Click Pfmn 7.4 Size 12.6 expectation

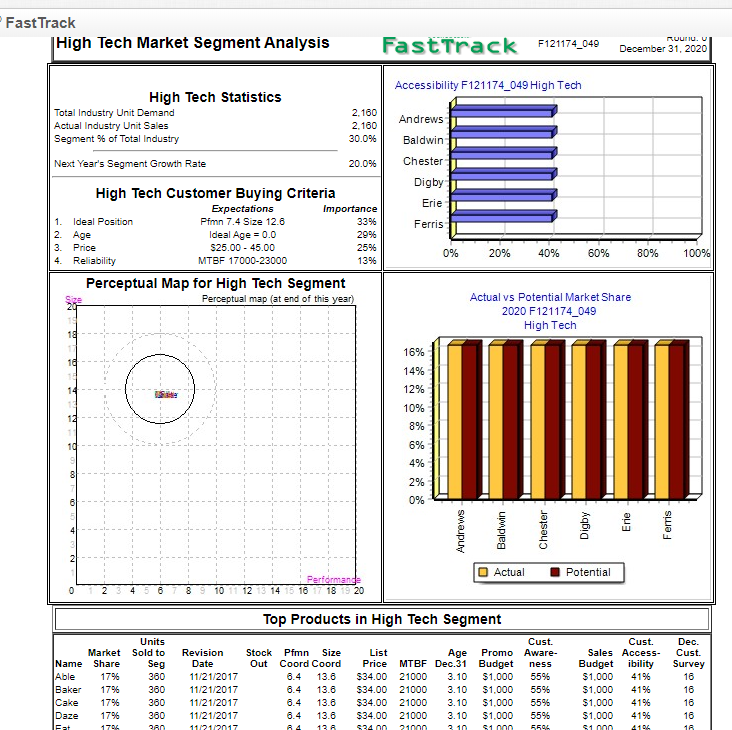click(x=242, y=222)
